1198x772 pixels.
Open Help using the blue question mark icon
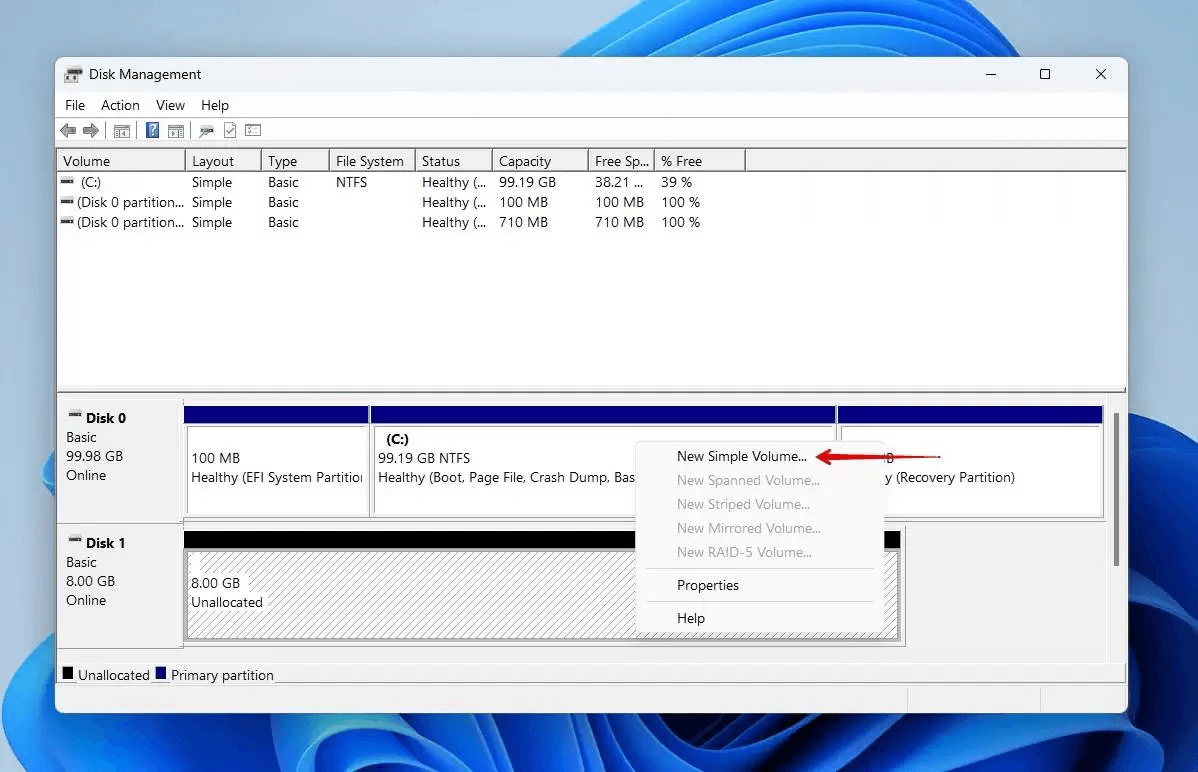pos(151,130)
